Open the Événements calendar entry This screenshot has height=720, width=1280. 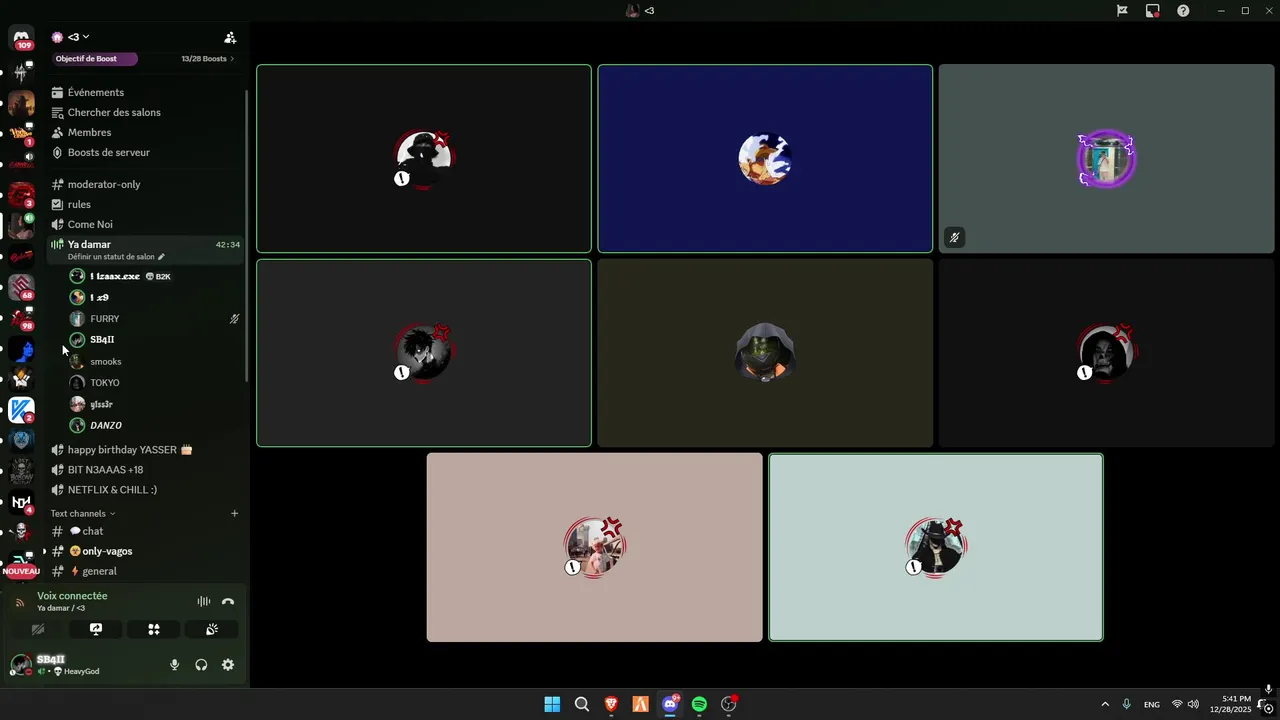96,92
